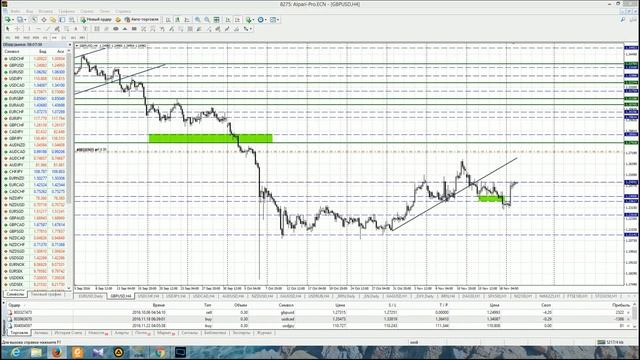Open the Графики menu
Image resolution: width=640 pixels, height=360 pixels.
coord(67,11)
